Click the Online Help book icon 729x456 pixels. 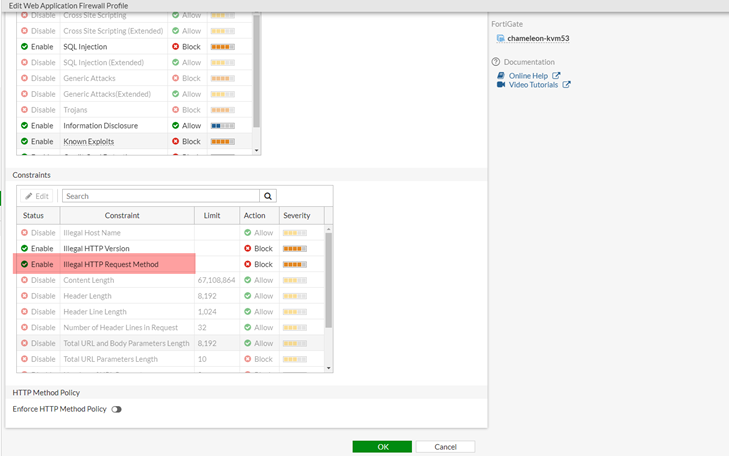[x=501, y=76]
